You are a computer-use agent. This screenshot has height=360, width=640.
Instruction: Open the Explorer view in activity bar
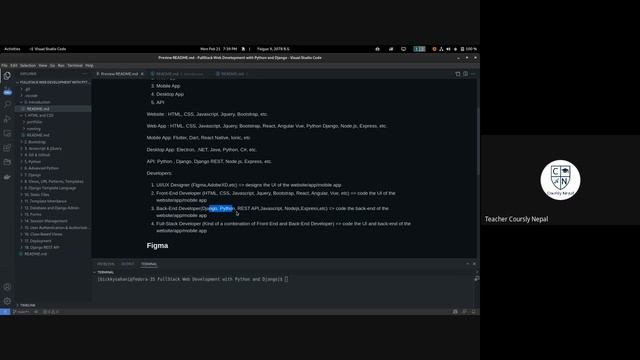(x=7, y=76)
